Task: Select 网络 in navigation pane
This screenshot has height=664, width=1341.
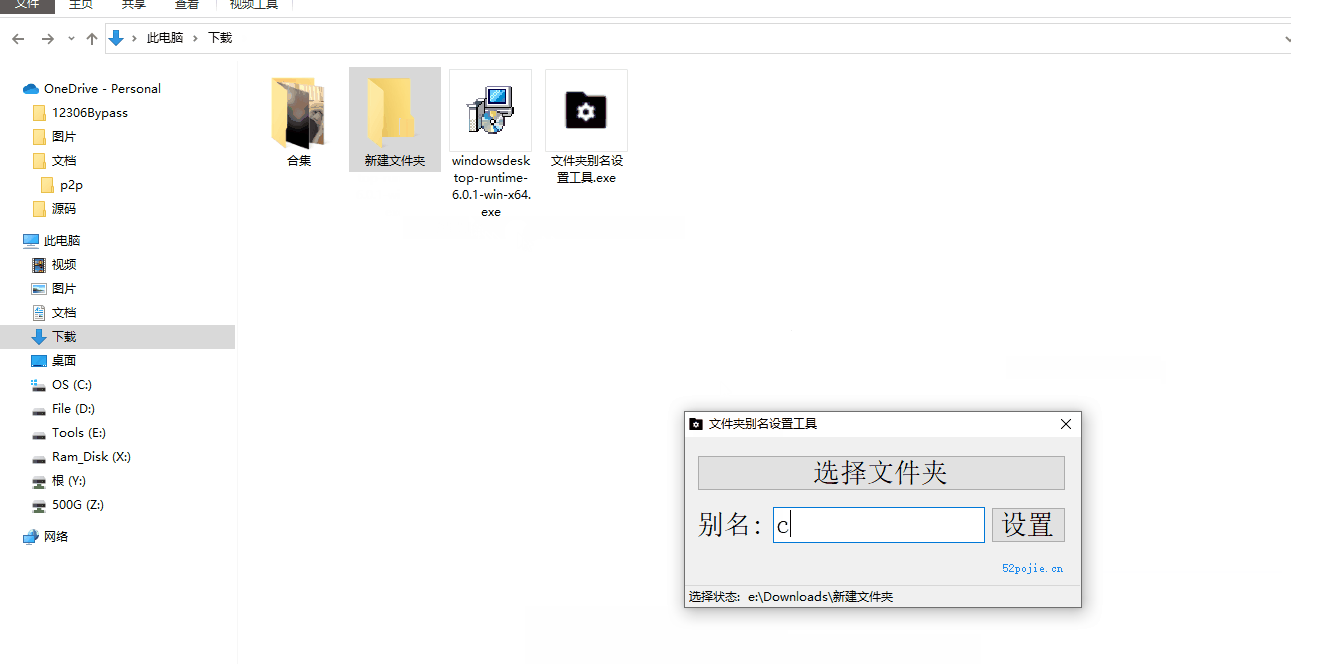Action: 55,537
